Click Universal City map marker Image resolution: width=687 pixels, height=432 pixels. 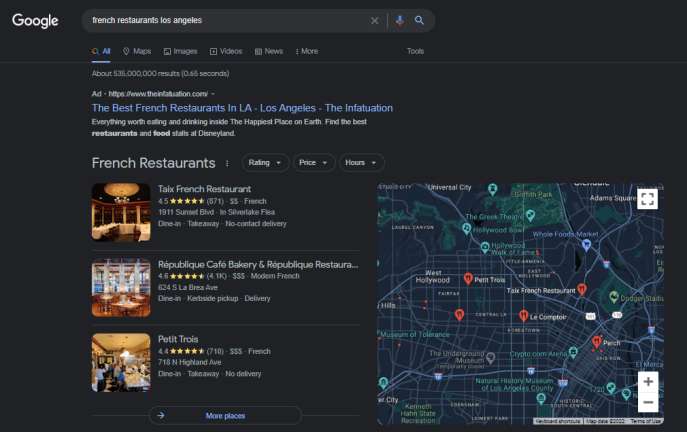[x=492, y=189]
